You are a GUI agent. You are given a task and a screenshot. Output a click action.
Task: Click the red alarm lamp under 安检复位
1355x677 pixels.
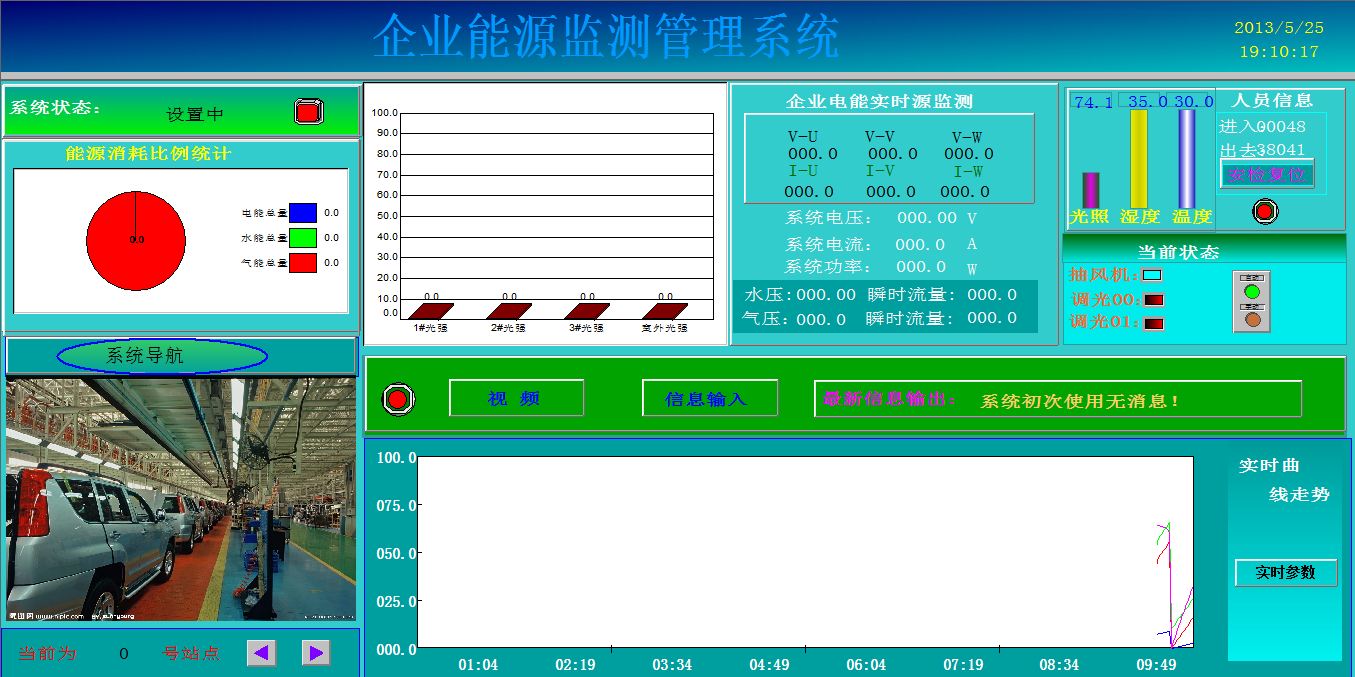[1265, 211]
